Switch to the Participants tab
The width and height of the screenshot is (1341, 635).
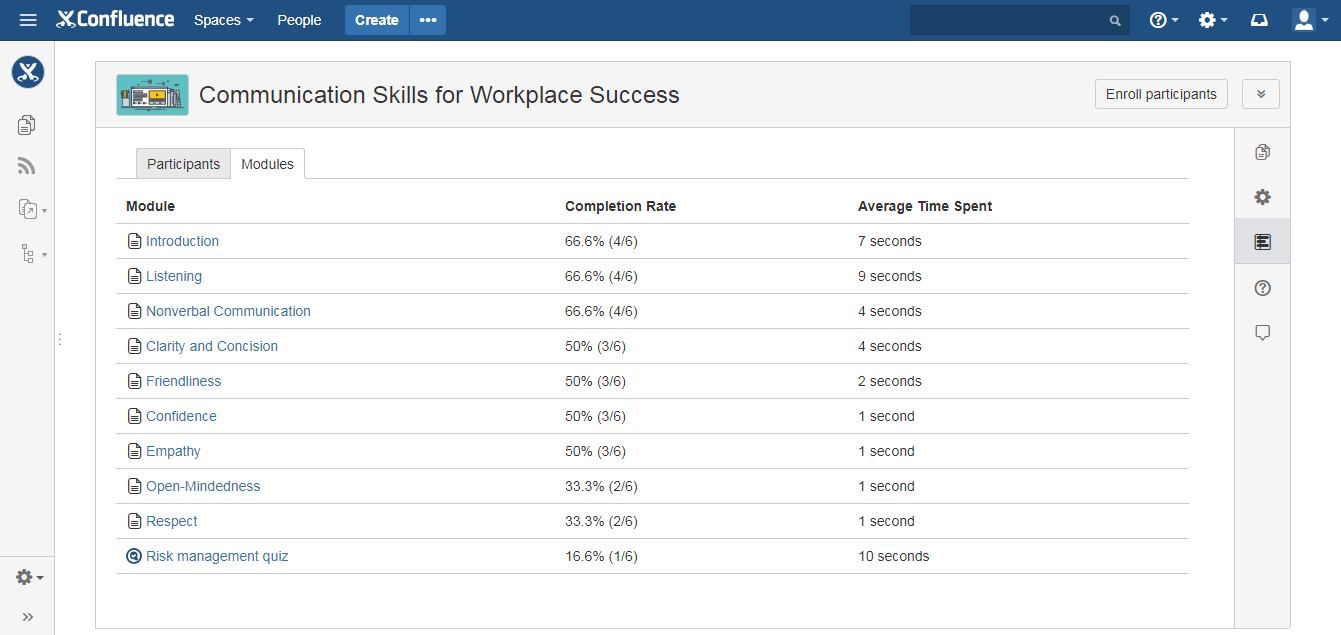(x=182, y=163)
